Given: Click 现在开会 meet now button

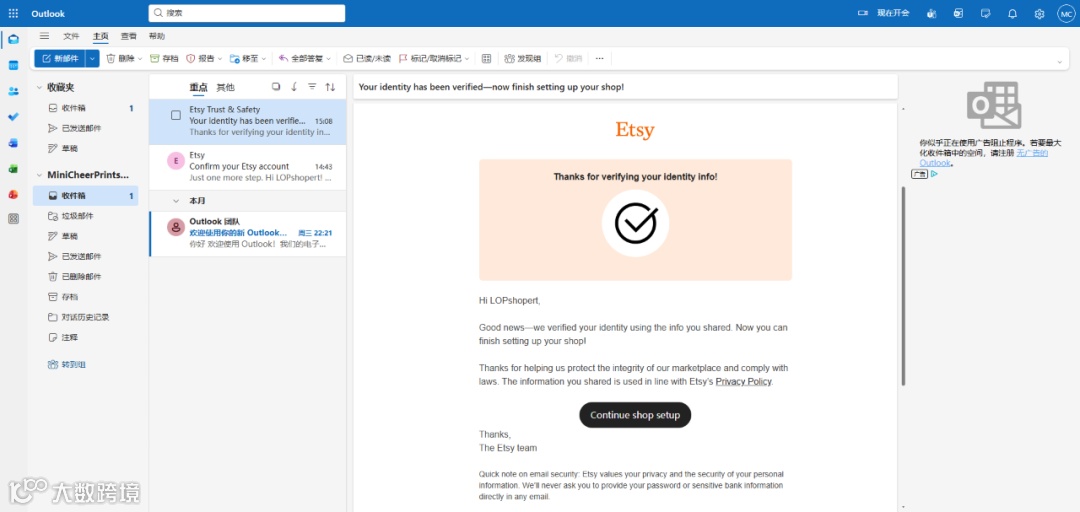Looking at the screenshot, I should pyautogui.click(x=883, y=13).
